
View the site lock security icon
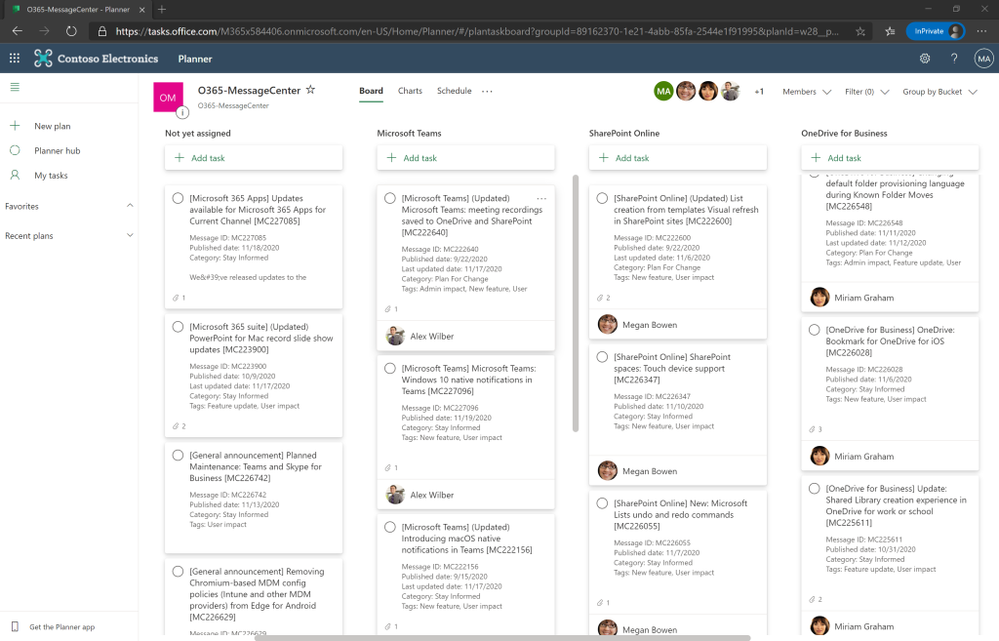pos(102,31)
